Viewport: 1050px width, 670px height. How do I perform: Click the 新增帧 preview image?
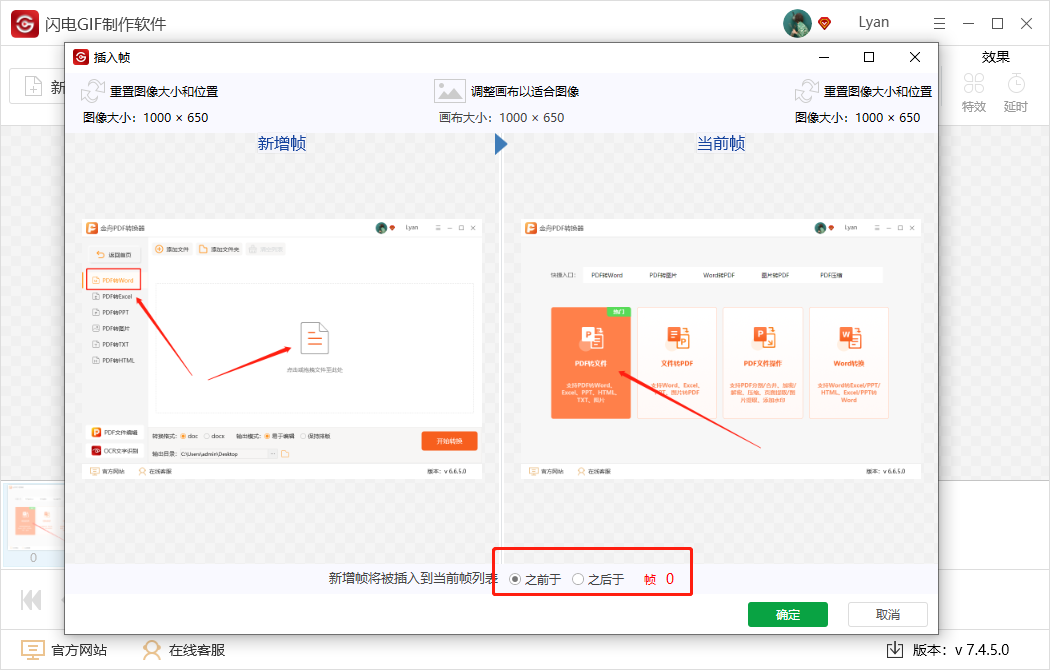click(282, 349)
